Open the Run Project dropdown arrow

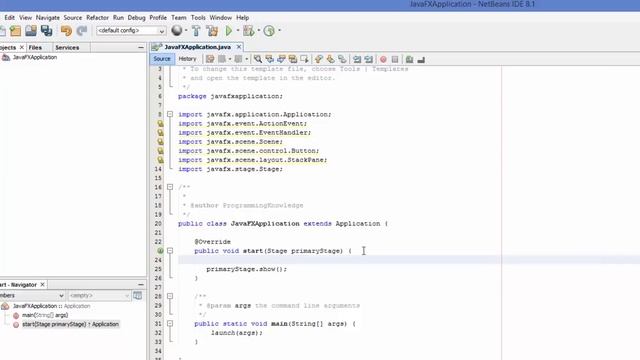point(238,31)
